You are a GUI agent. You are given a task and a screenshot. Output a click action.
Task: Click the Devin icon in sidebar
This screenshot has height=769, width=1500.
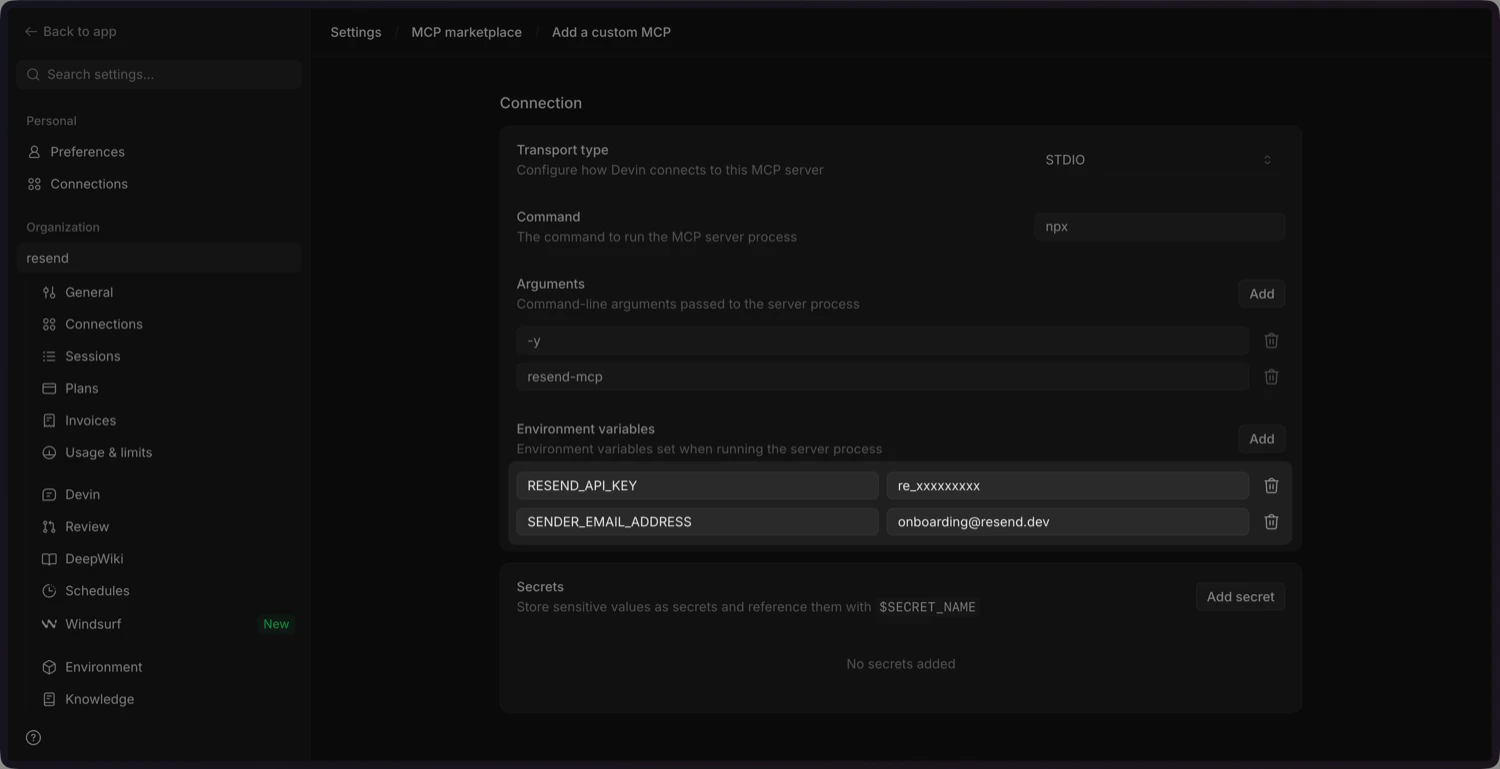point(49,494)
